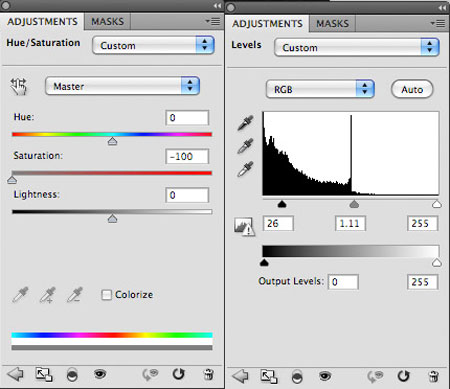Click the Hue slider handle
Screen dimensions: 450x389
point(112,141)
